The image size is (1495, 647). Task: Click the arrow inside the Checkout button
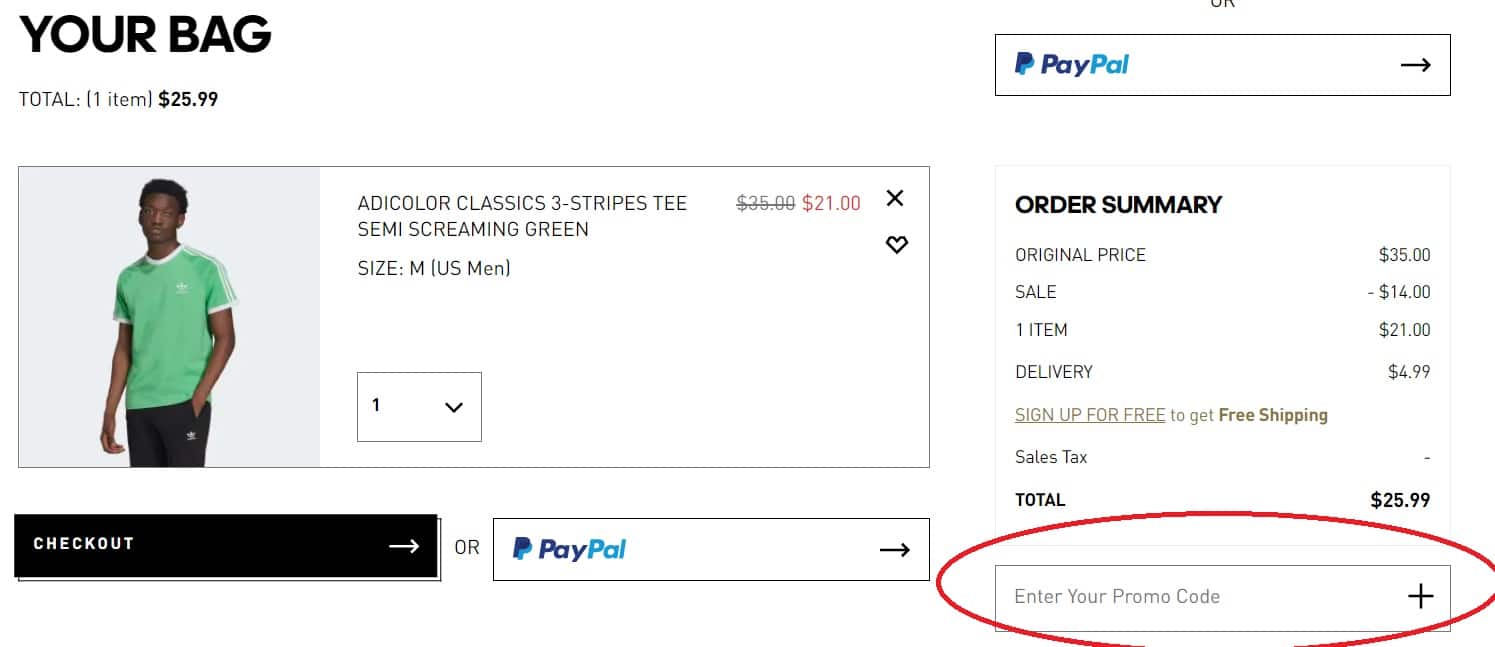[x=404, y=545]
